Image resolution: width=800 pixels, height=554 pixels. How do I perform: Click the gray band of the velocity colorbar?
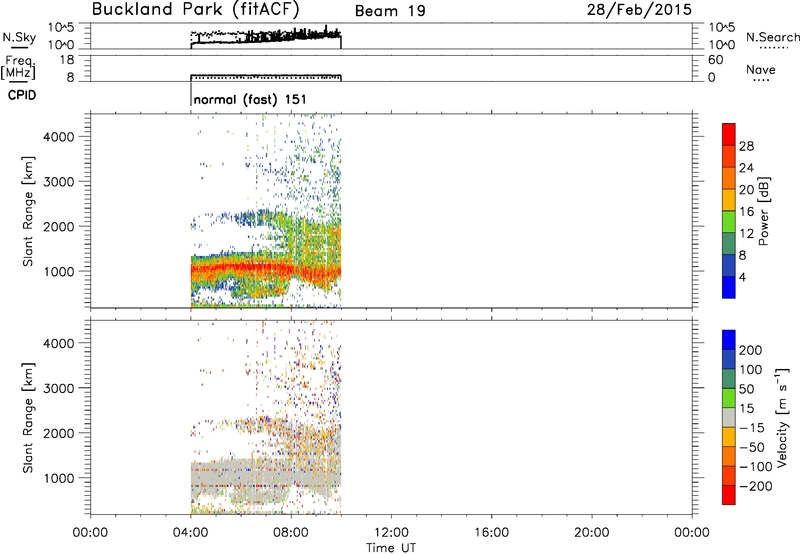[x=729, y=417]
